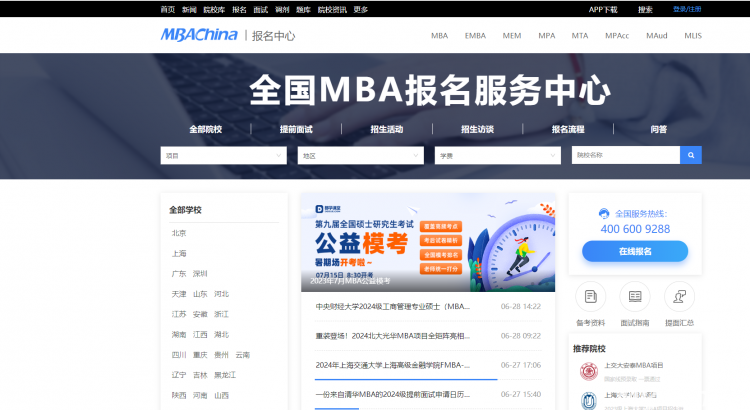Open the 备考资料 document icon
The width and height of the screenshot is (750, 410).
pyautogui.click(x=591, y=297)
